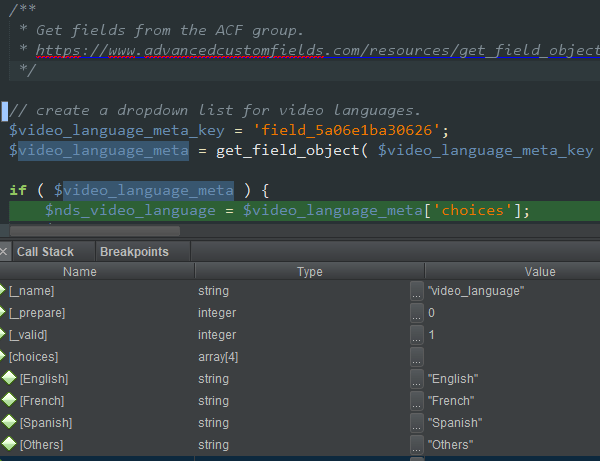The image size is (600, 461).
Task: Click the 'choices' string in highlighted line
Action: coord(473,210)
